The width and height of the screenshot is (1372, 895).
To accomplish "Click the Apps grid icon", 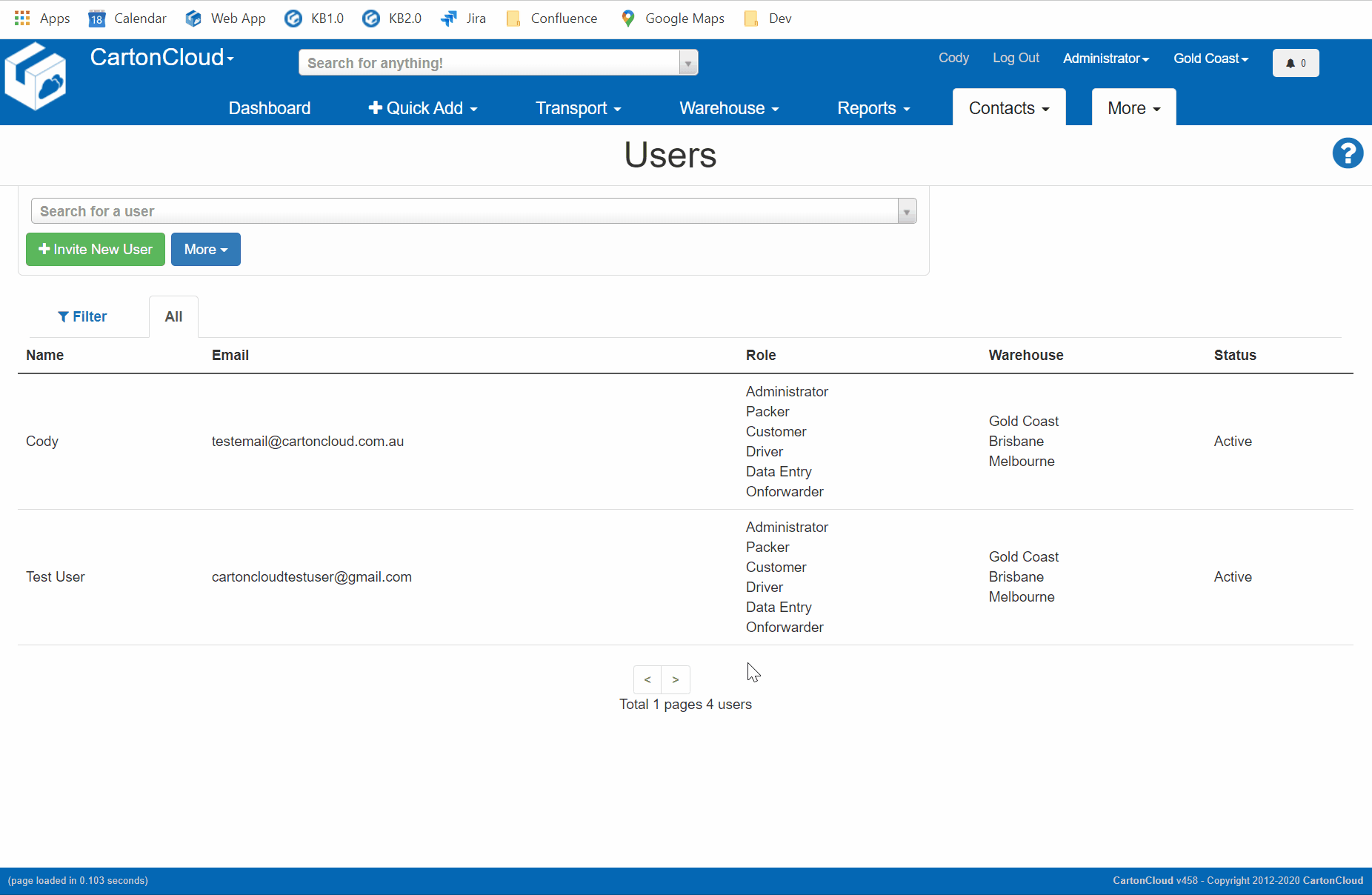I will (x=22, y=19).
